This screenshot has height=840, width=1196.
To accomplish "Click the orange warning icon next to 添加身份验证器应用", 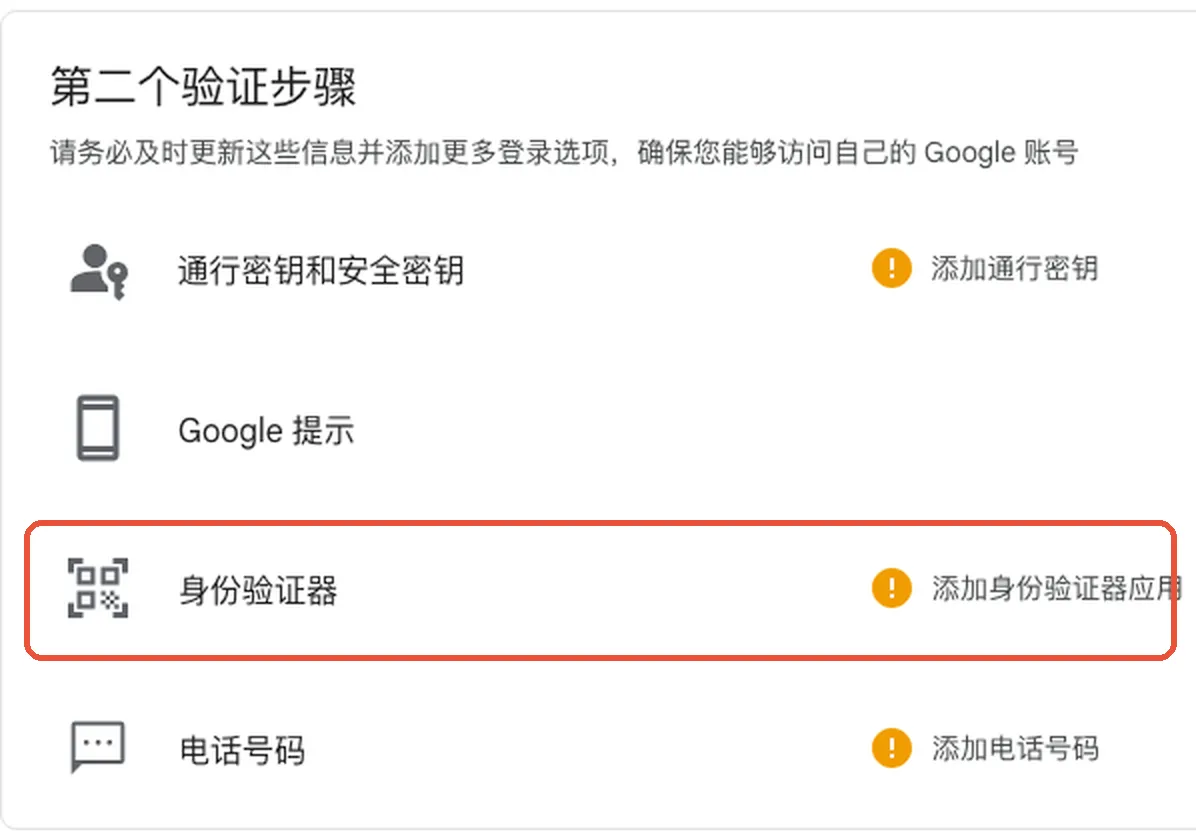I will point(892,588).
